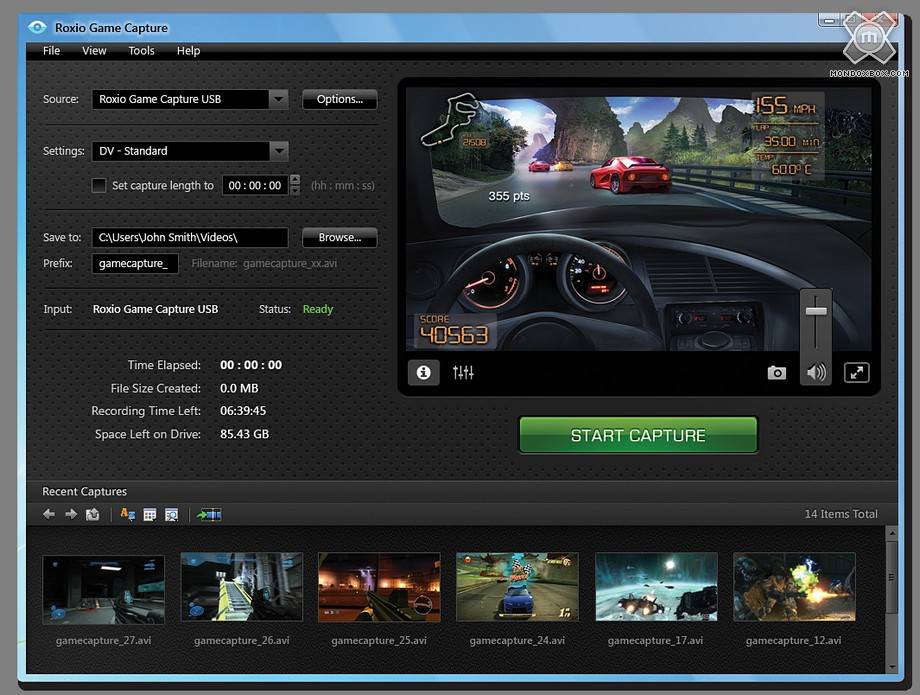The width and height of the screenshot is (920, 695).
Task: Click the info icon under the preview
Action: 423,372
